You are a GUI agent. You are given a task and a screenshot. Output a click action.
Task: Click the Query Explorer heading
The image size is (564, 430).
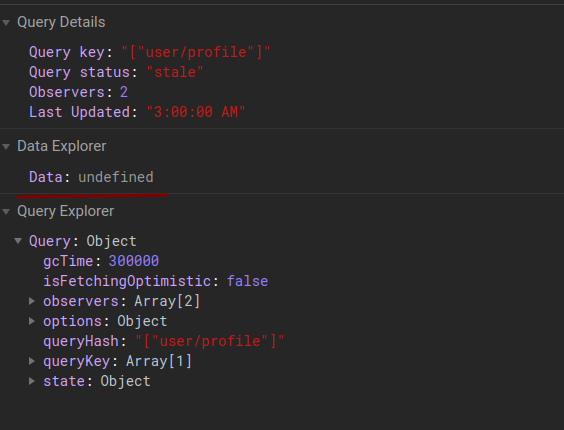point(65,211)
